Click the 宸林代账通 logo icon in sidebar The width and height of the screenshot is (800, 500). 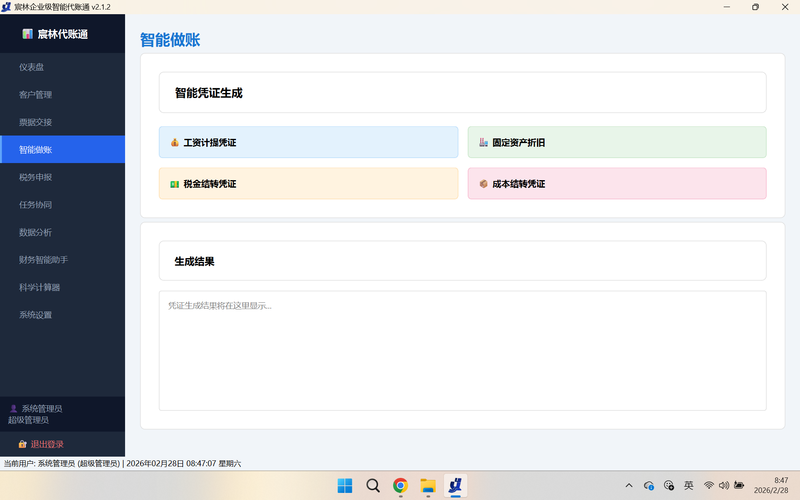coord(27,34)
